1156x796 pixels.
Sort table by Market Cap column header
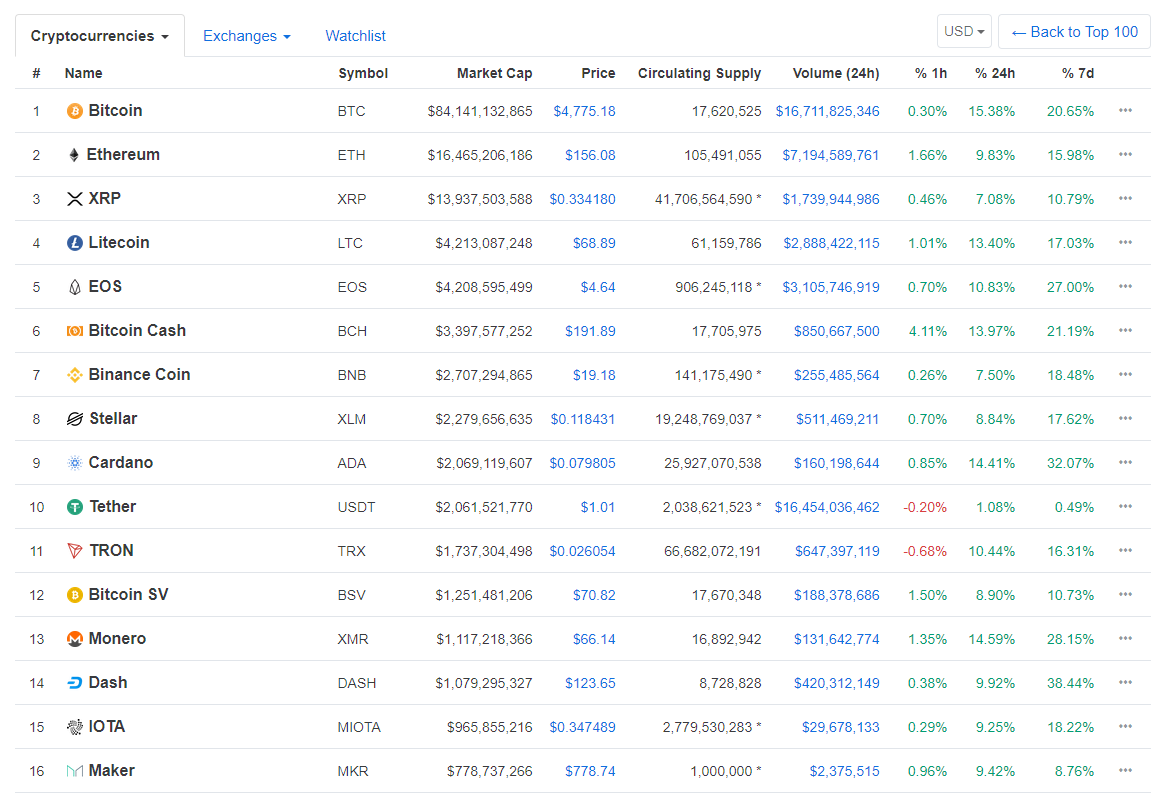tap(494, 73)
